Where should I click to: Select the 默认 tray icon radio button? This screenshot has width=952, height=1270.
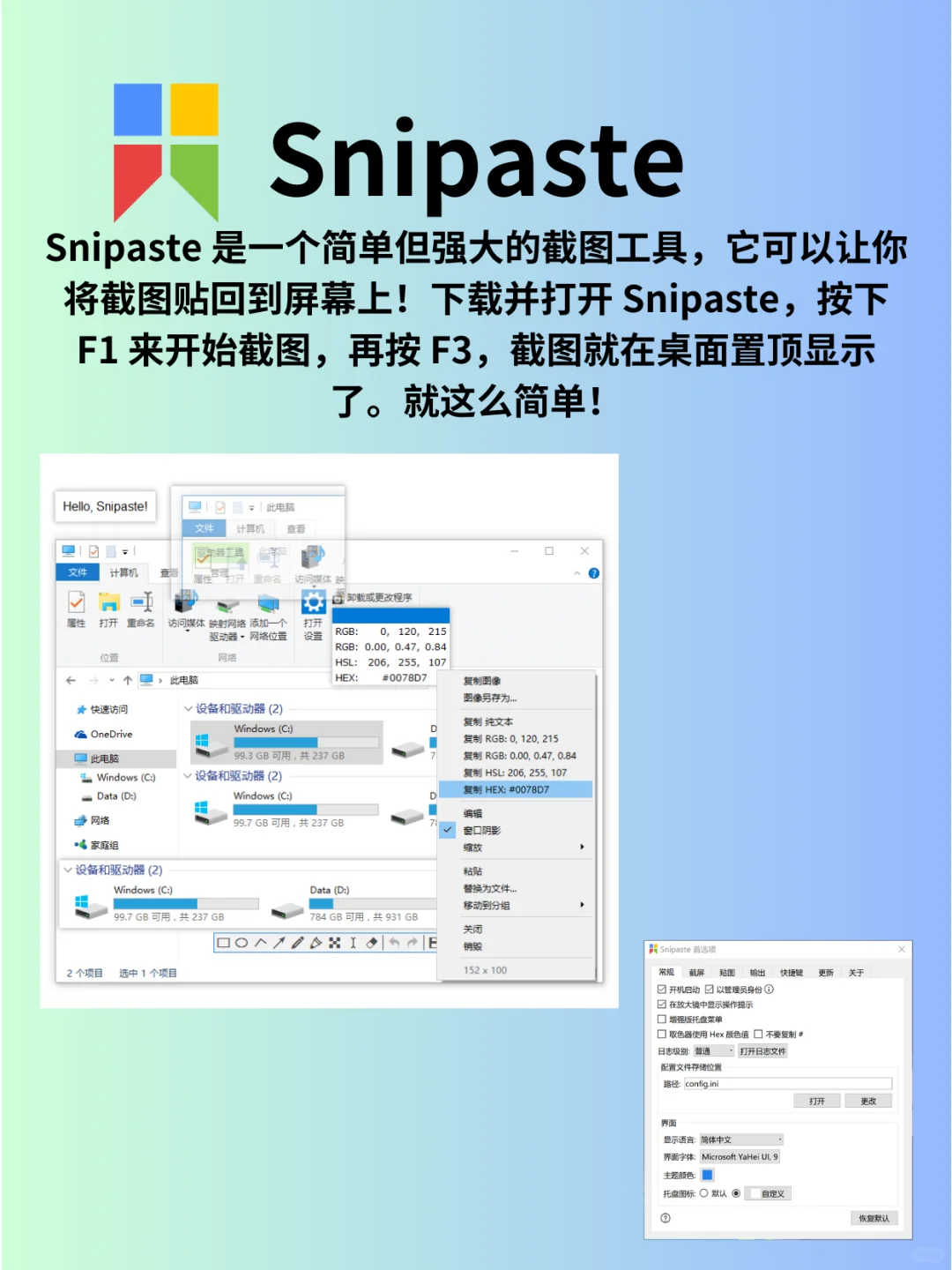click(x=703, y=1193)
